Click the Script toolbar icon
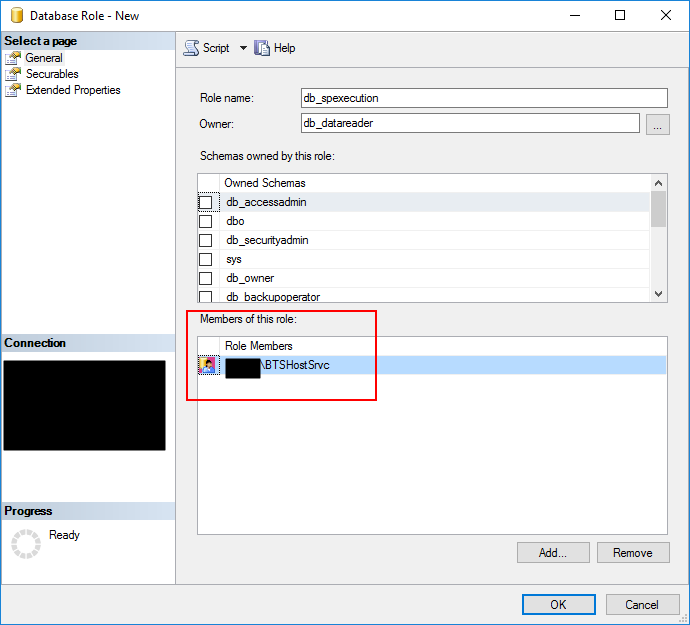The width and height of the screenshot is (690, 625). (x=191, y=48)
